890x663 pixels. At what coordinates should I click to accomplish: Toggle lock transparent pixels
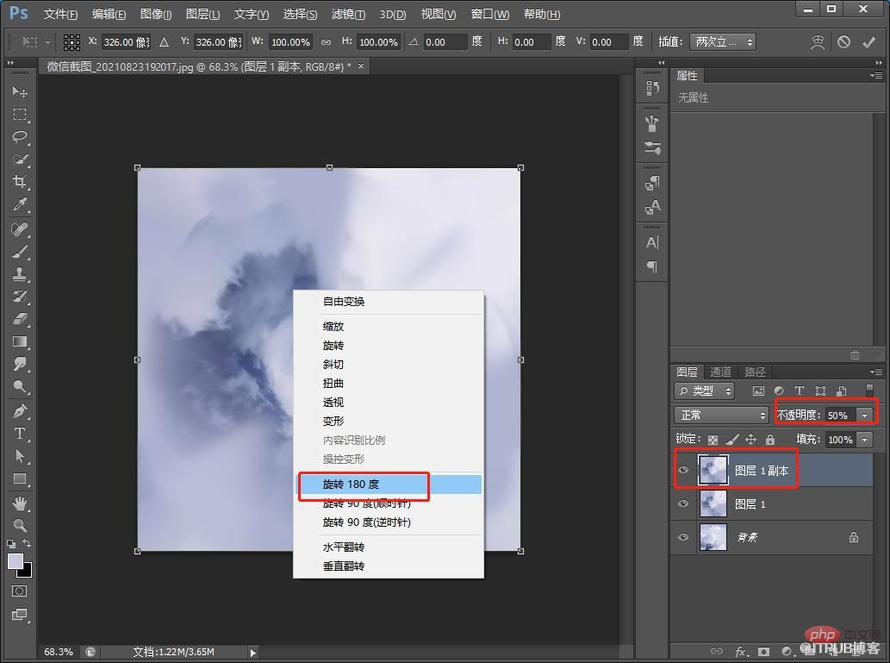click(x=713, y=439)
